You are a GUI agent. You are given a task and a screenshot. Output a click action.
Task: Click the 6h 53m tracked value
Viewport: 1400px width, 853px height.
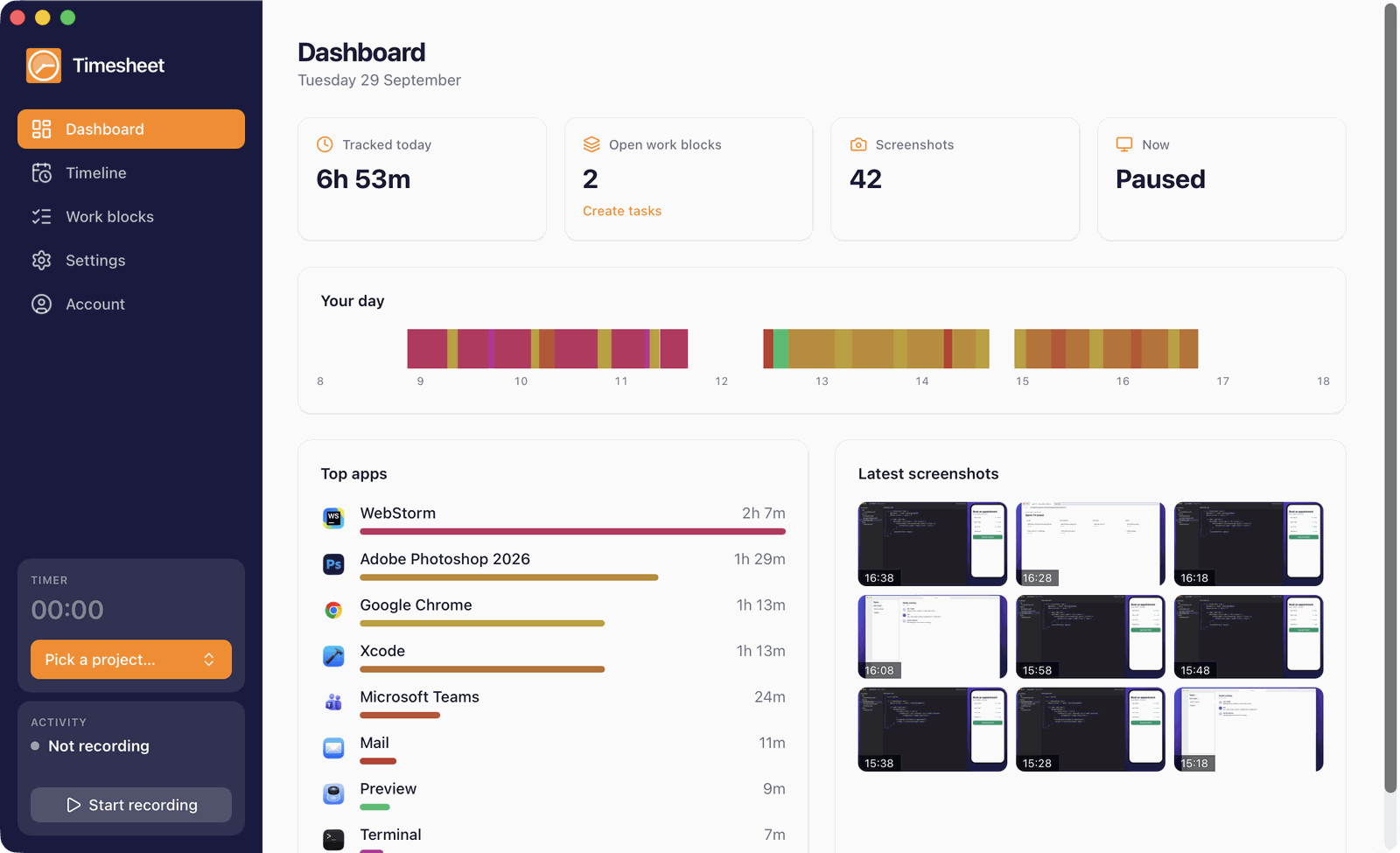click(x=363, y=179)
